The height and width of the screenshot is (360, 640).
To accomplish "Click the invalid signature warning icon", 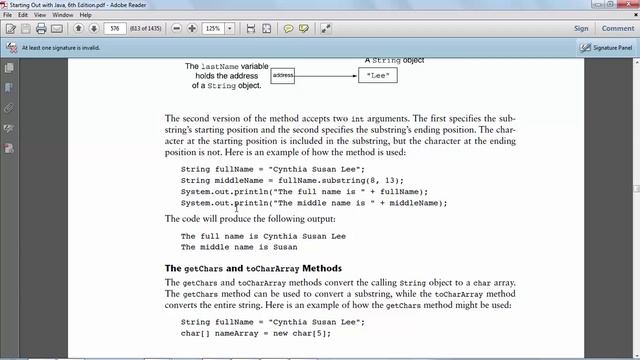I will point(11,48).
